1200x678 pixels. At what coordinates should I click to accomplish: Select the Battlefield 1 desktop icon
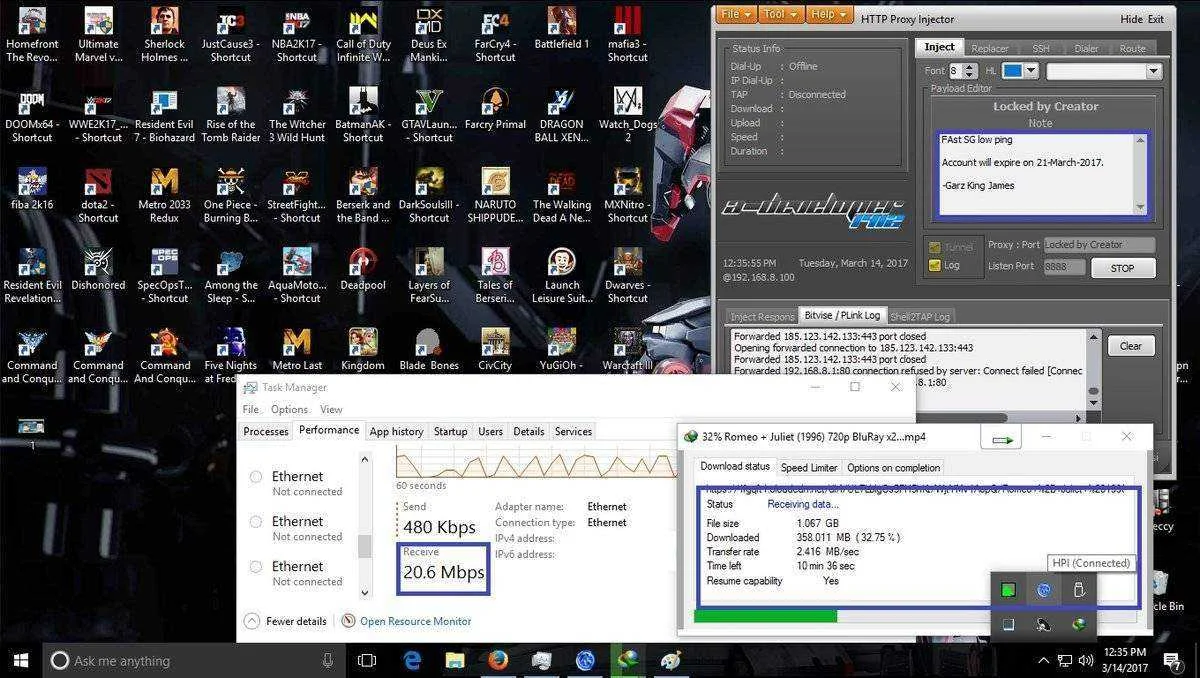(x=561, y=29)
